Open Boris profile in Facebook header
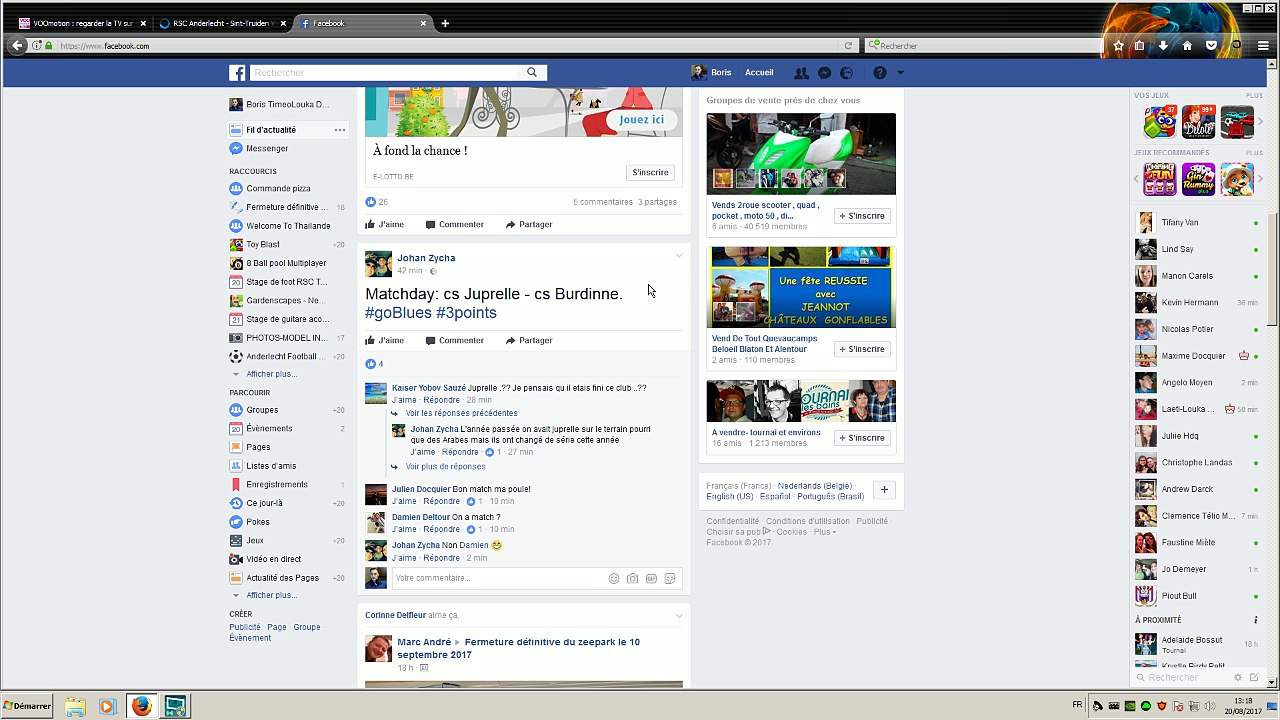 [711, 73]
